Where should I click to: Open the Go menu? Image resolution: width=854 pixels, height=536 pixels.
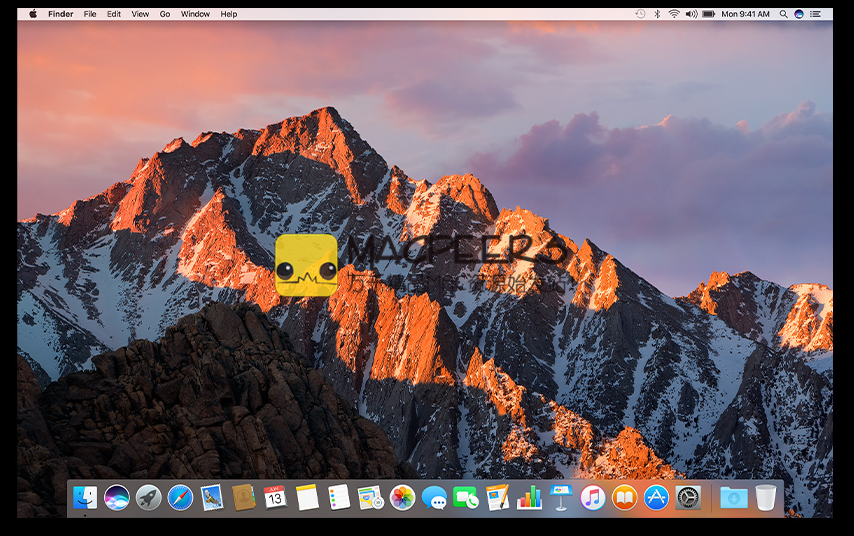[x=165, y=14]
